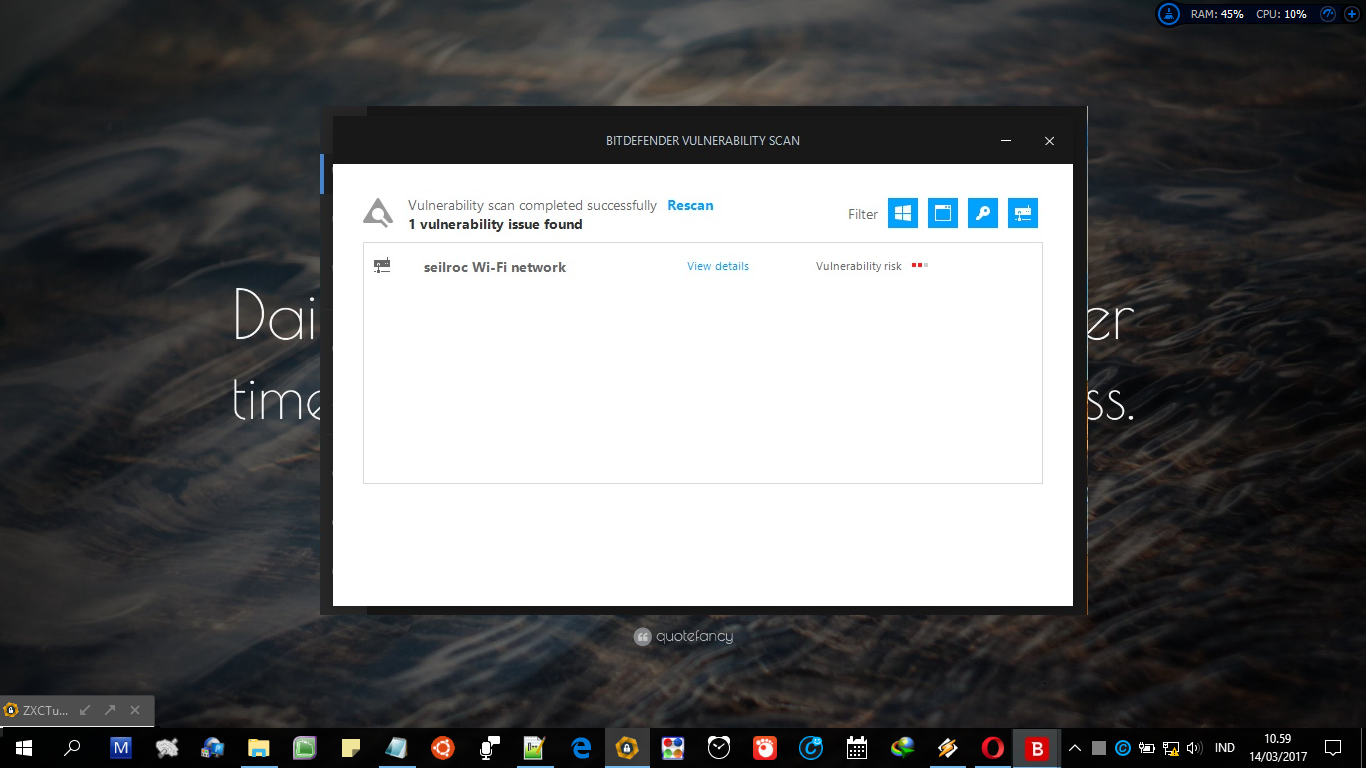Screen dimensions: 1366x768
Task: Open the Action Center notifications icon
Action: pyautogui.click(x=1333, y=747)
